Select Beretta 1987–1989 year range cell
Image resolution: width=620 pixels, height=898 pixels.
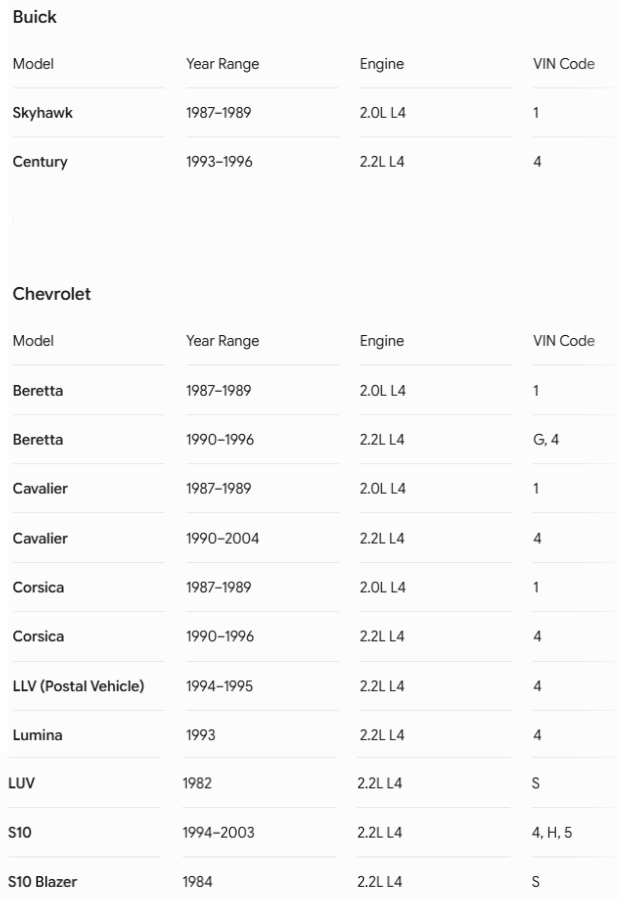(218, 391)
